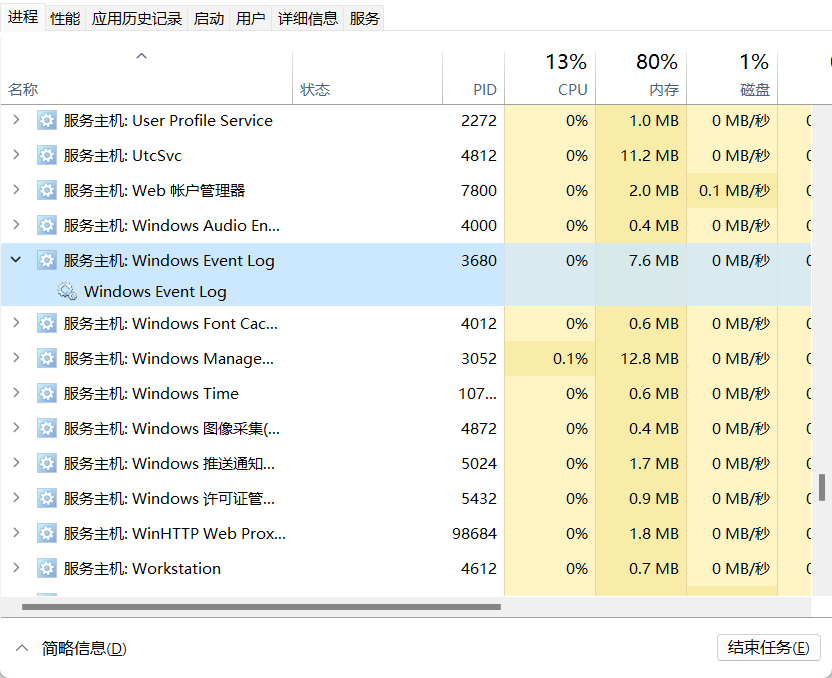Click PID 98684 cell
The image size is (832, 678).
[474, 533]
